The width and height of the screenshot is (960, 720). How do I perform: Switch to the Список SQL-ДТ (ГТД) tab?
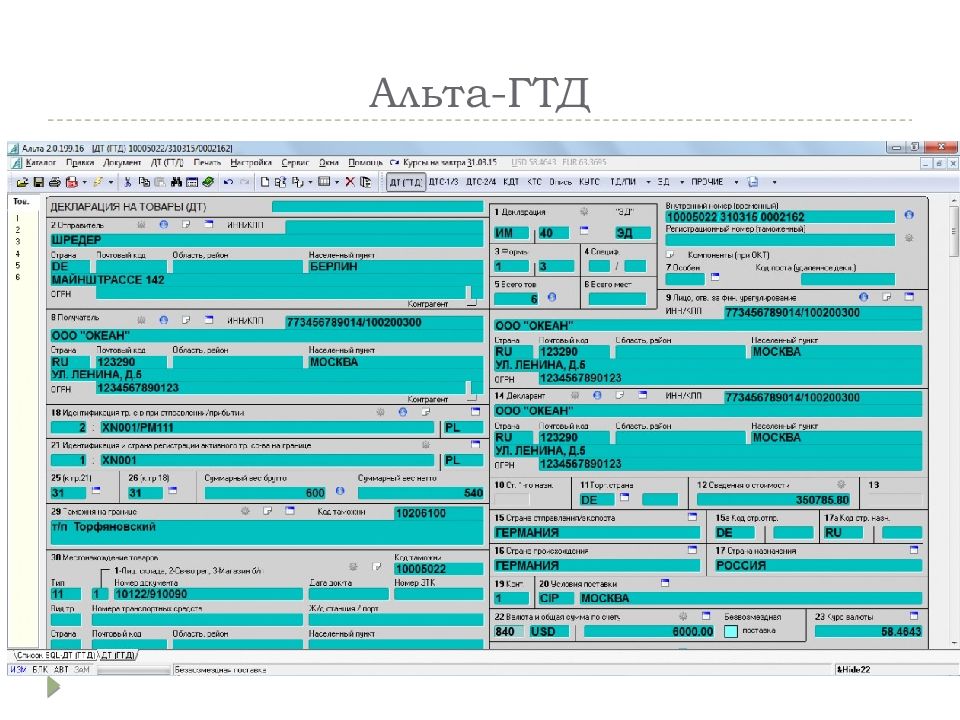click(54, 655)
